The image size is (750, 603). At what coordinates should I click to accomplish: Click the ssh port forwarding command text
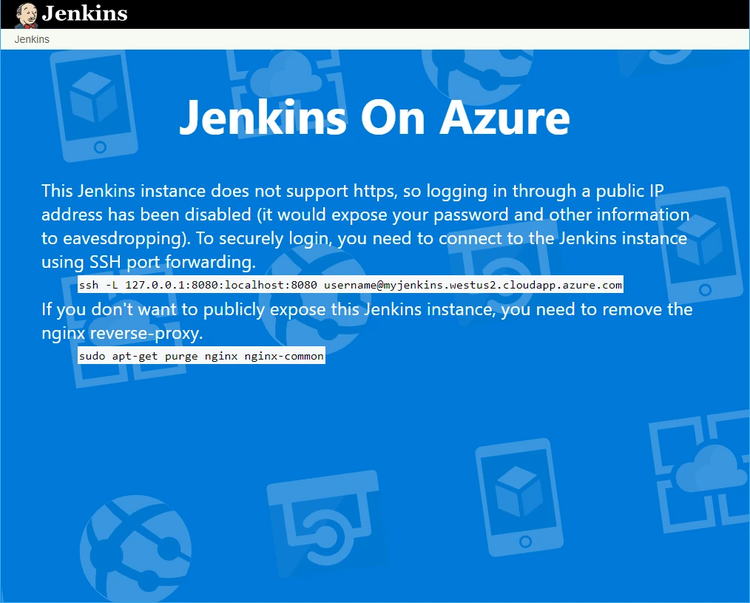(x=350, y=285)
